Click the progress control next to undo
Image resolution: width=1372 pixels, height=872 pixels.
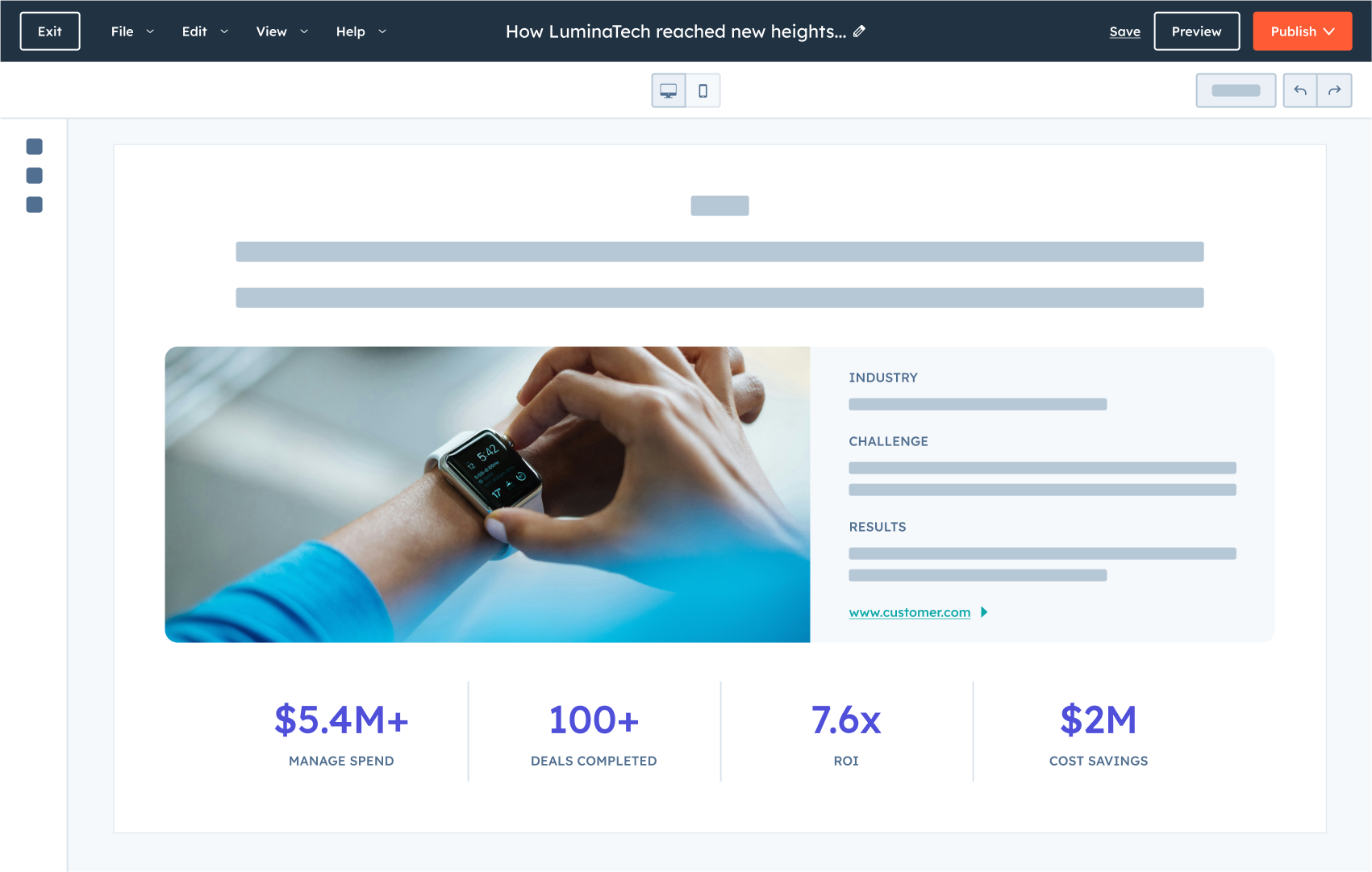point(1236,90)
